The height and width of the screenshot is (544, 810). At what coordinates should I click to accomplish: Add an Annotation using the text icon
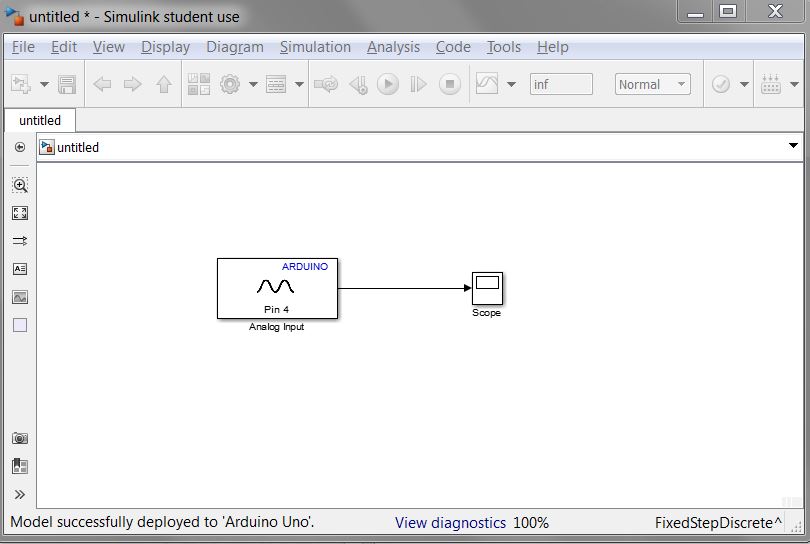[x=20, y=269]
